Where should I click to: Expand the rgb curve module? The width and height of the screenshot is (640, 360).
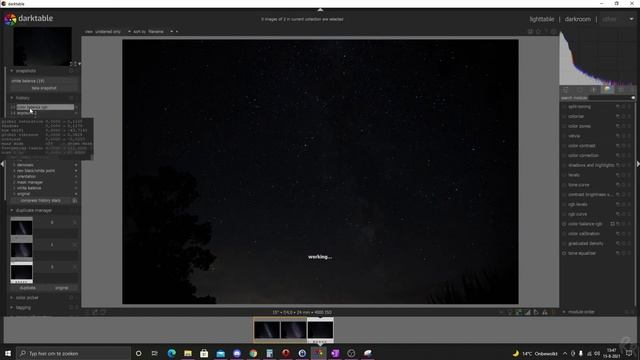click(577, 214)
